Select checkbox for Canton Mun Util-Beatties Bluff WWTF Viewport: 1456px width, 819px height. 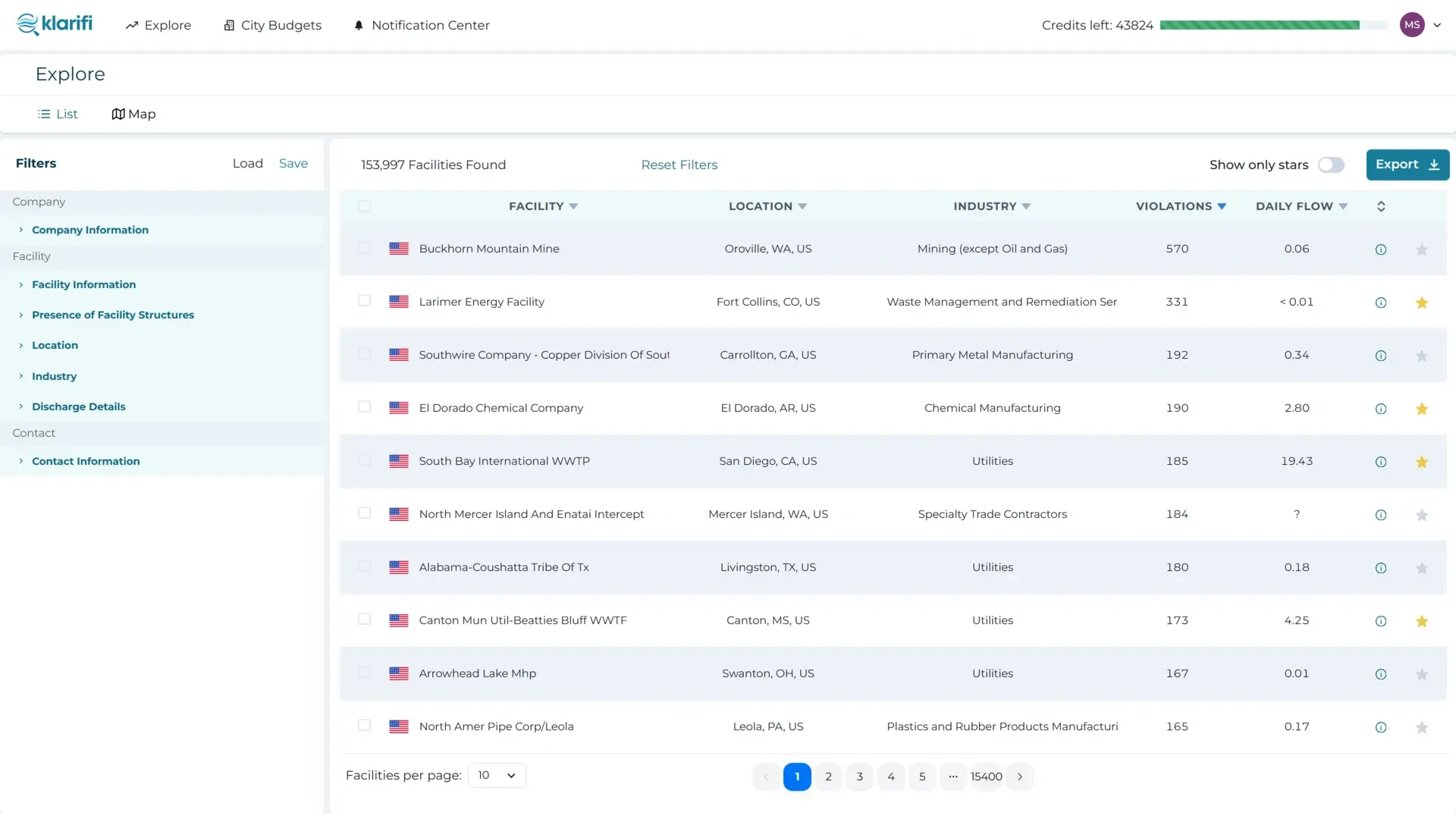point(364,620)
